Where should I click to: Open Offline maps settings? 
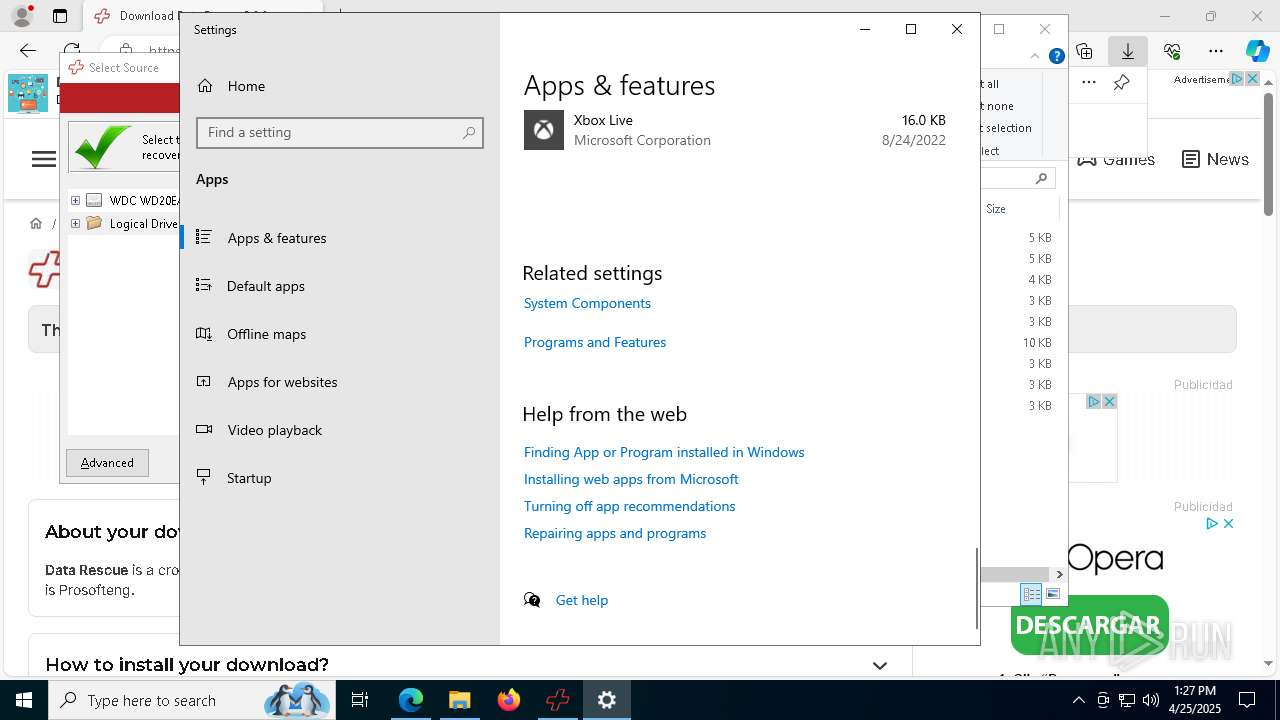pyautogui.click(x=340, y=334)
